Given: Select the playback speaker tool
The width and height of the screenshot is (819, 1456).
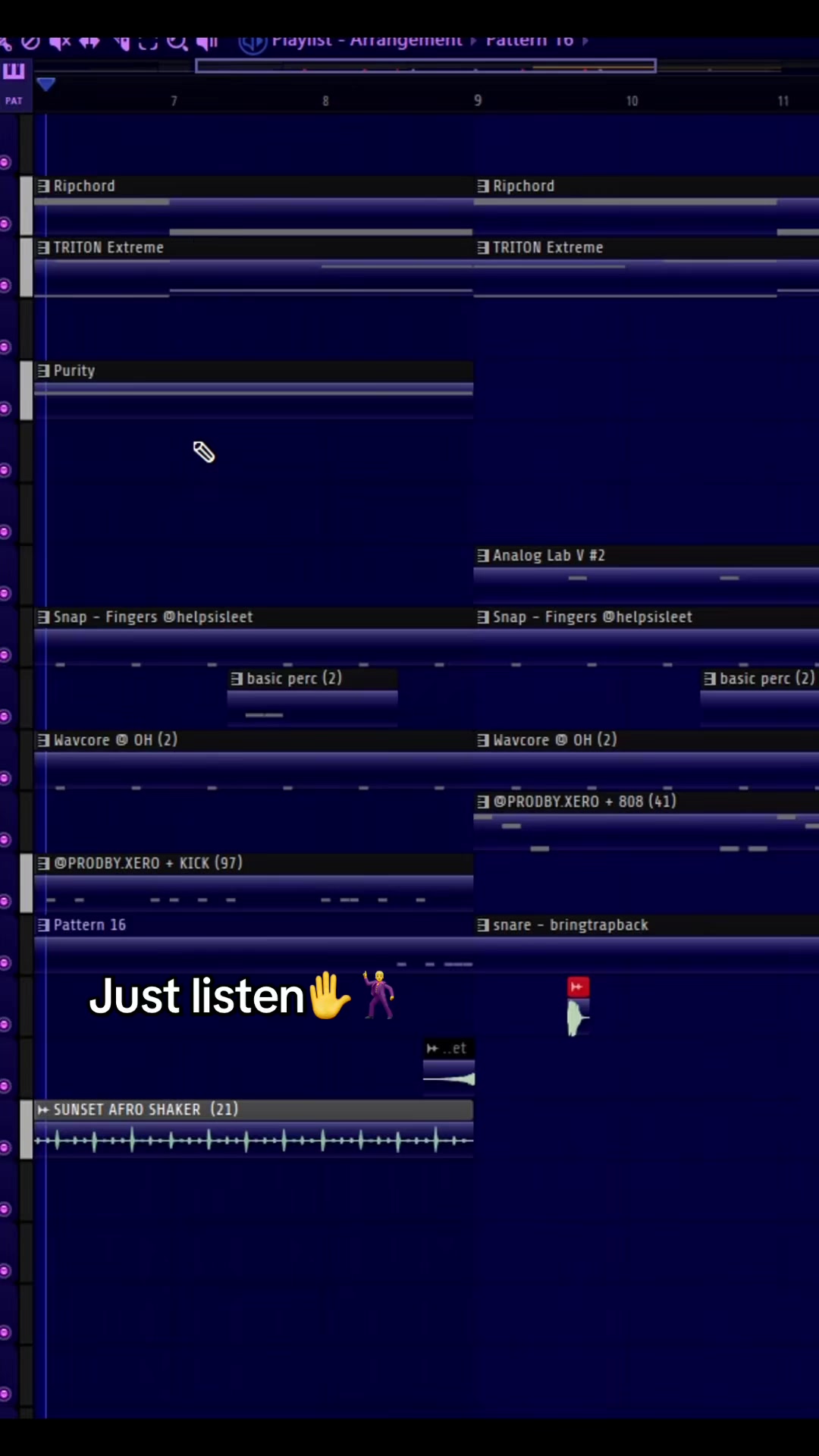Looking at the screenshot, I should (x=207, y=42).
